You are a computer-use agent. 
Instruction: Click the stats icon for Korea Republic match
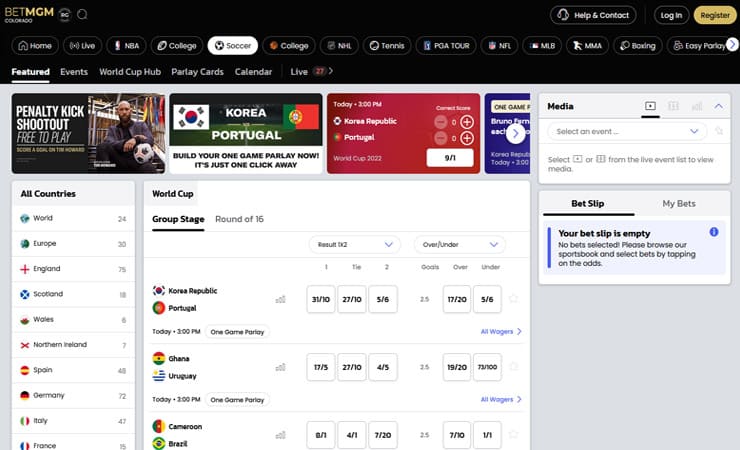click(280, 299)
